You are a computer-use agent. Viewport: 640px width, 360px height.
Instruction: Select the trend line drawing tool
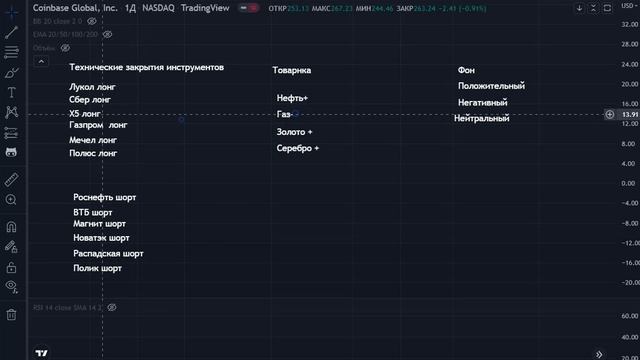11,32
